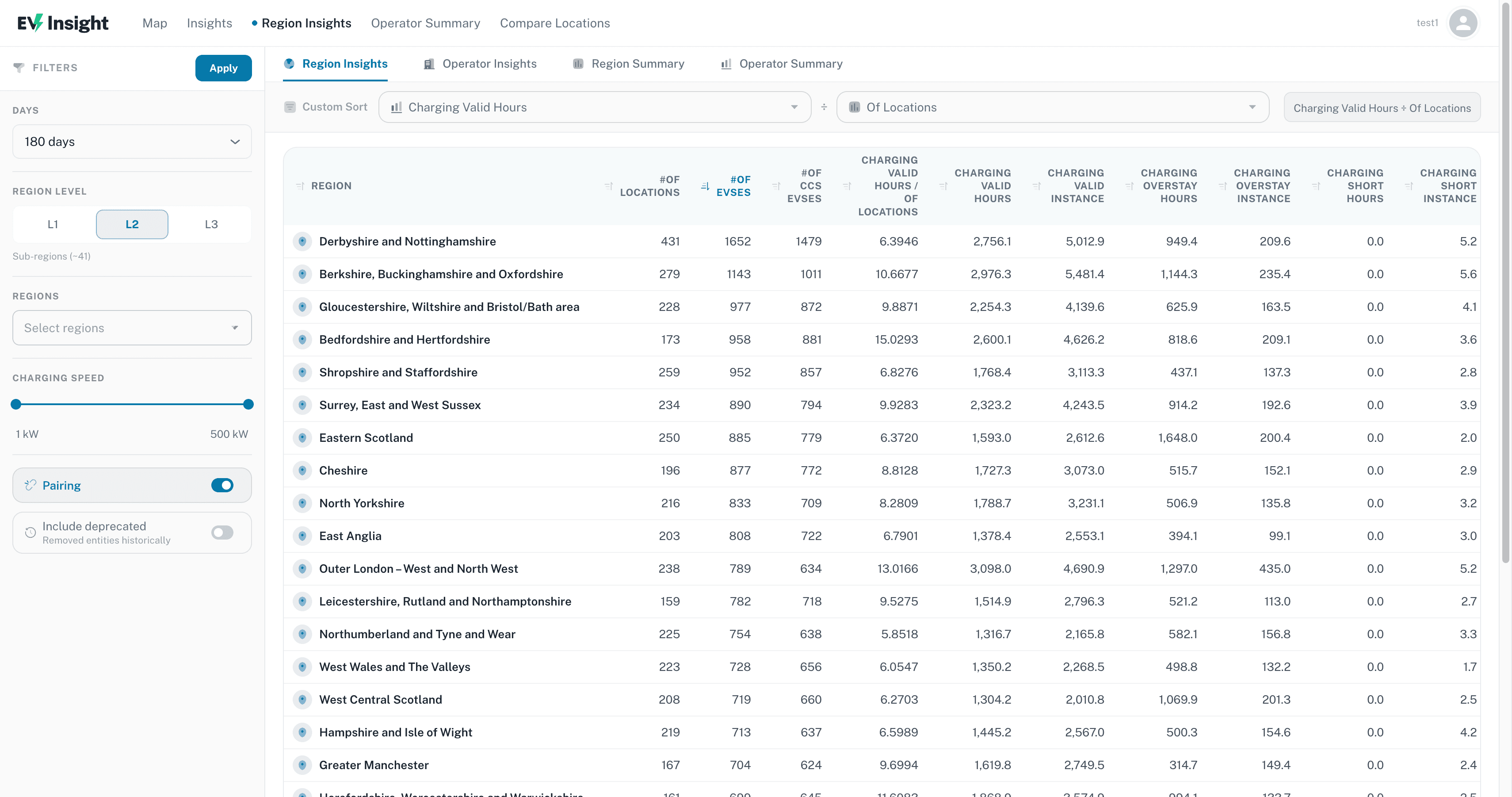
Task: Click map pin icon for Eastern Scotland
Action: click(x=302, y=437)
